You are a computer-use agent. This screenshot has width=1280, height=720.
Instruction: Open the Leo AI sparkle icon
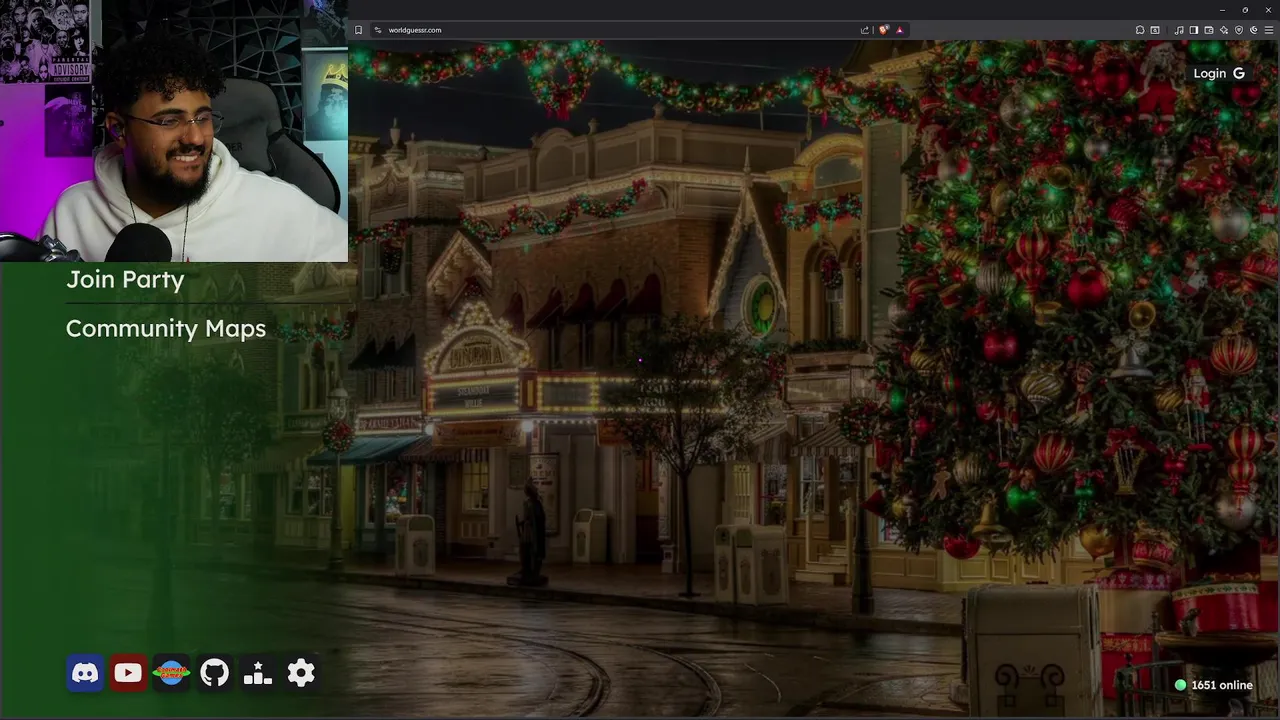(x=1224, y=30)
